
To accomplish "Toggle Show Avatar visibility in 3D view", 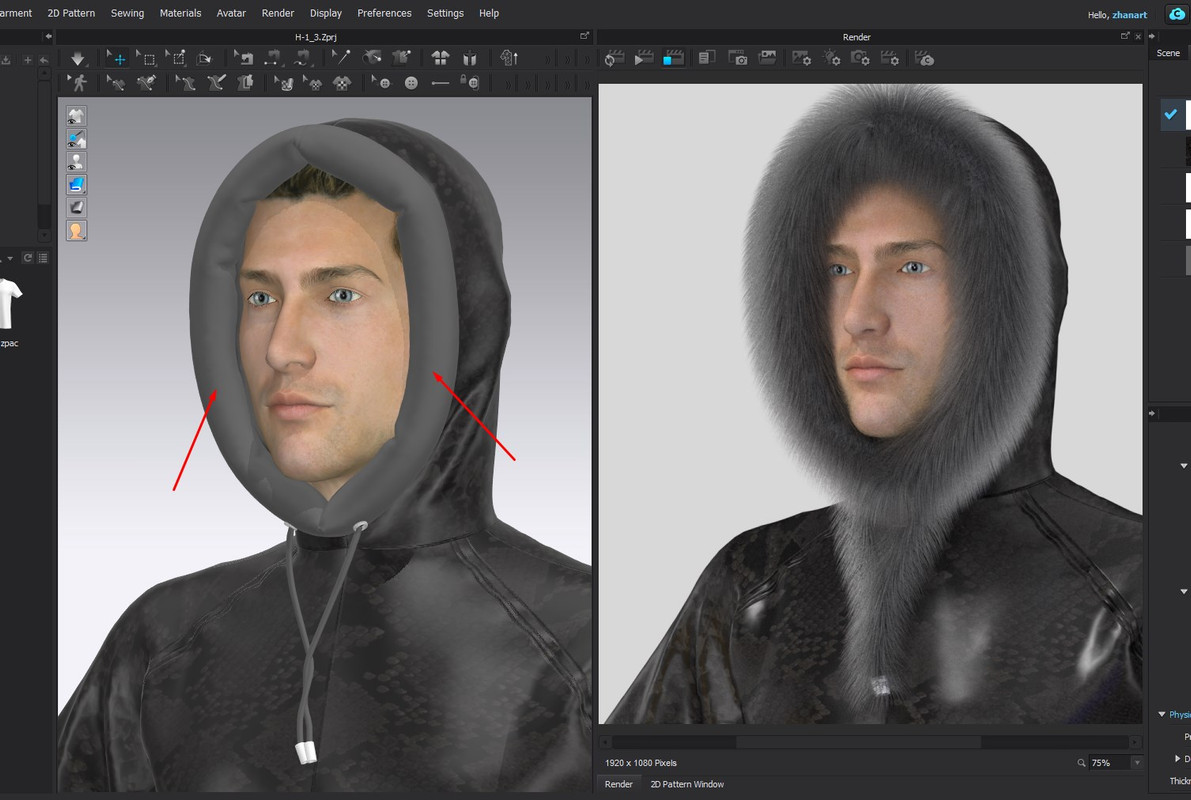I will pos(76,162).
